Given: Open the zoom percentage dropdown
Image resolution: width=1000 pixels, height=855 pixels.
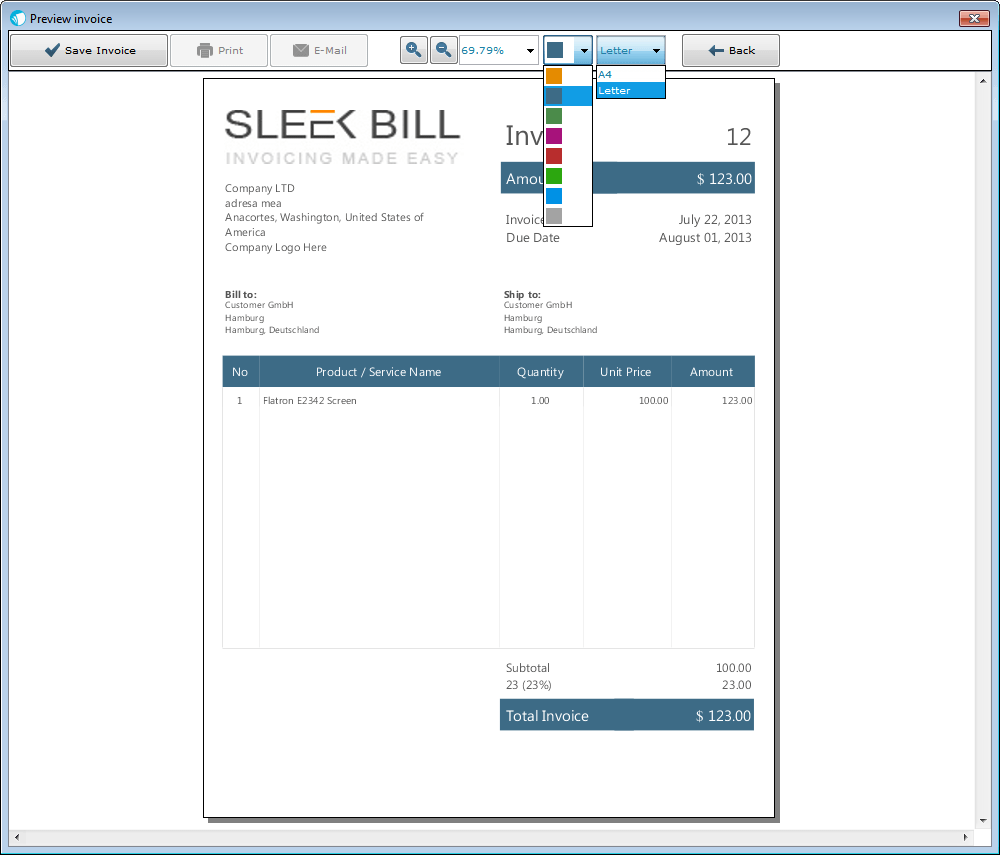Looking at the screenshot, I should point(529,51).
